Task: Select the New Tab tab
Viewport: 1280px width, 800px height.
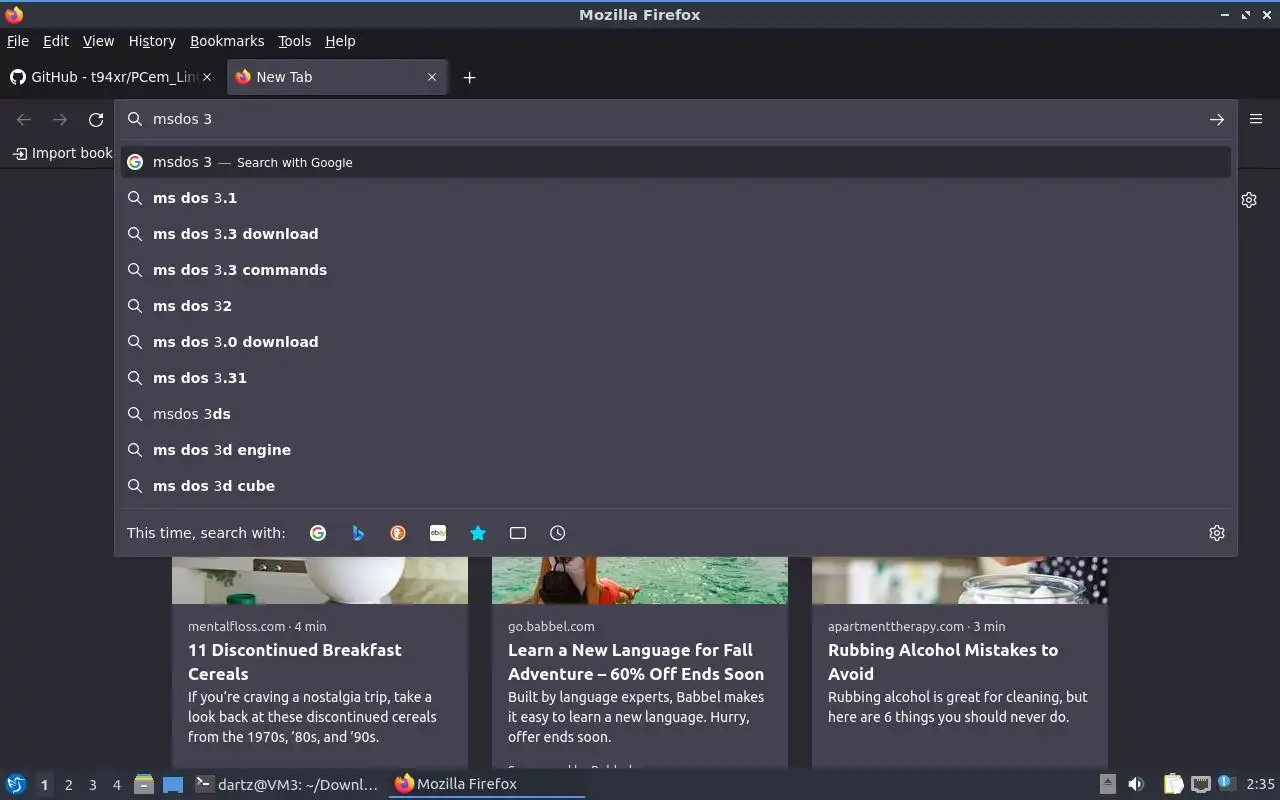Action: 338,77
